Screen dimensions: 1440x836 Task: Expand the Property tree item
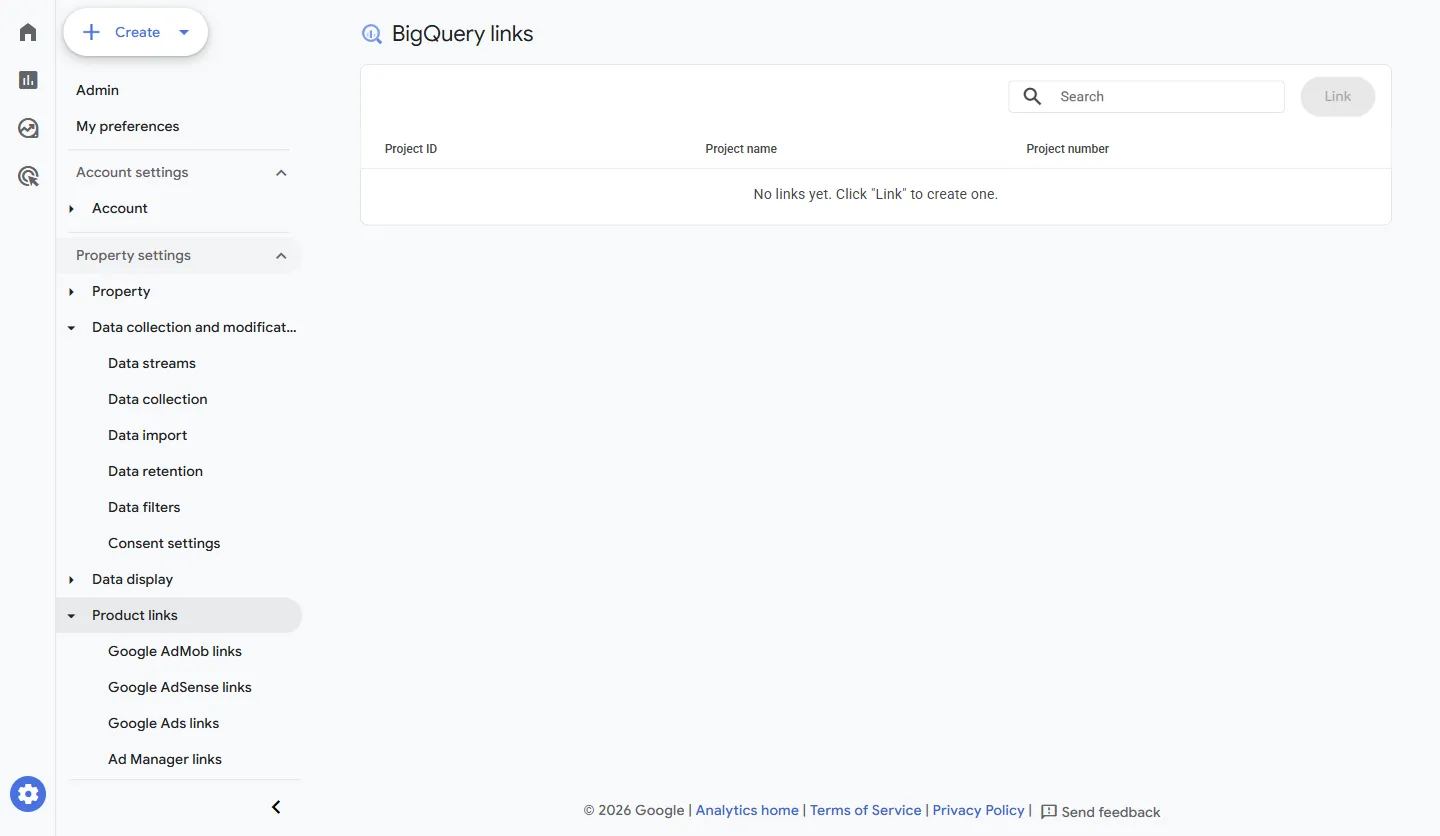[72, 292]
